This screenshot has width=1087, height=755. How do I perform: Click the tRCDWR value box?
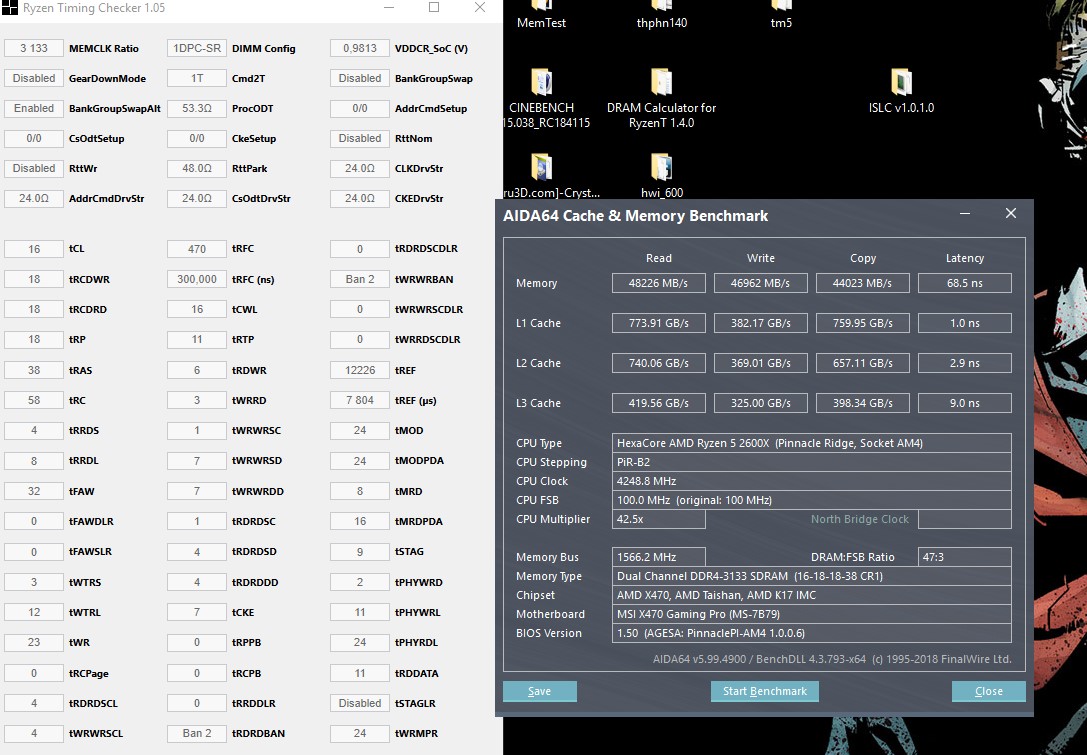34,279
